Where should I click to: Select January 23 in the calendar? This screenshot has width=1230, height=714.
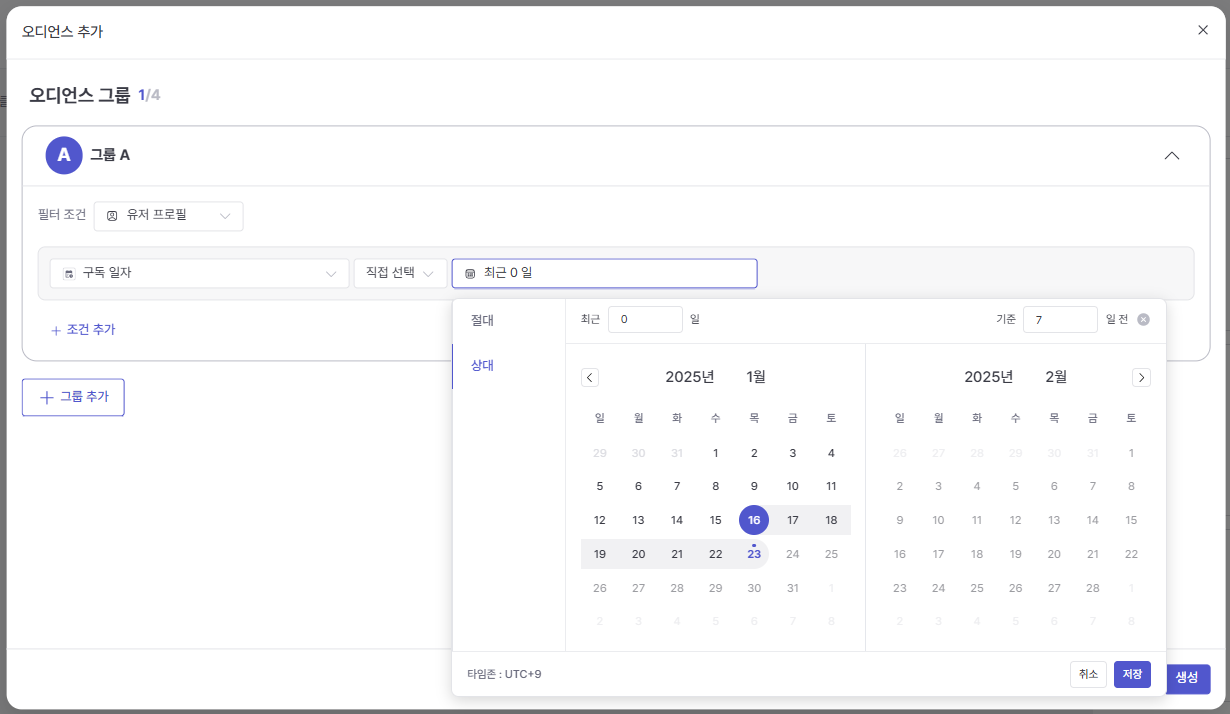(x=754, y=554)
